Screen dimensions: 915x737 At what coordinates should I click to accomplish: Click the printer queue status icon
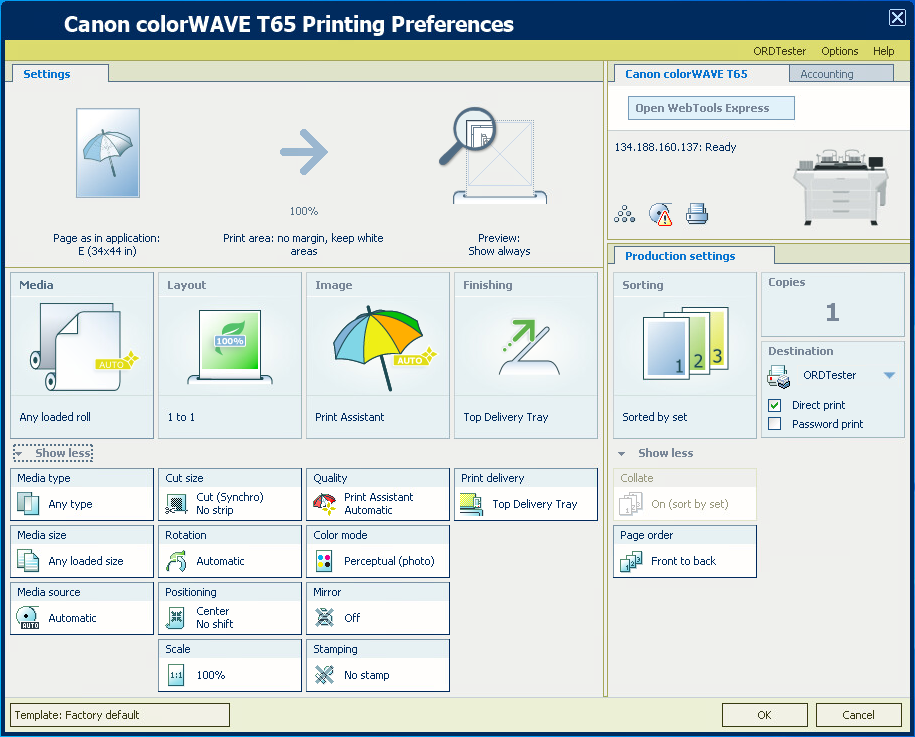(x=697, y=213)
